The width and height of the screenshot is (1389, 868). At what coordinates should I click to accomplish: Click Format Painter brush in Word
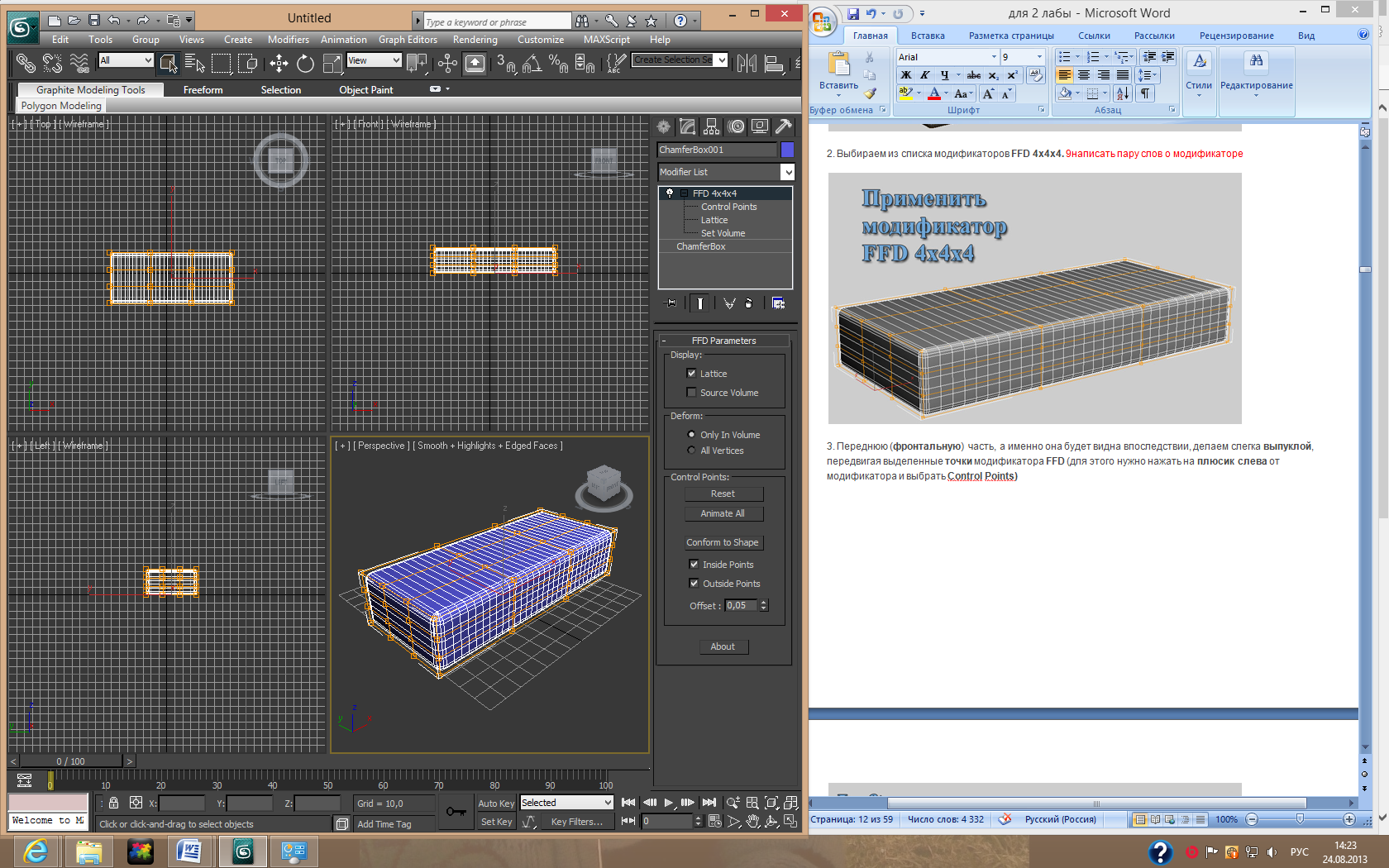(x=870, y=93)
